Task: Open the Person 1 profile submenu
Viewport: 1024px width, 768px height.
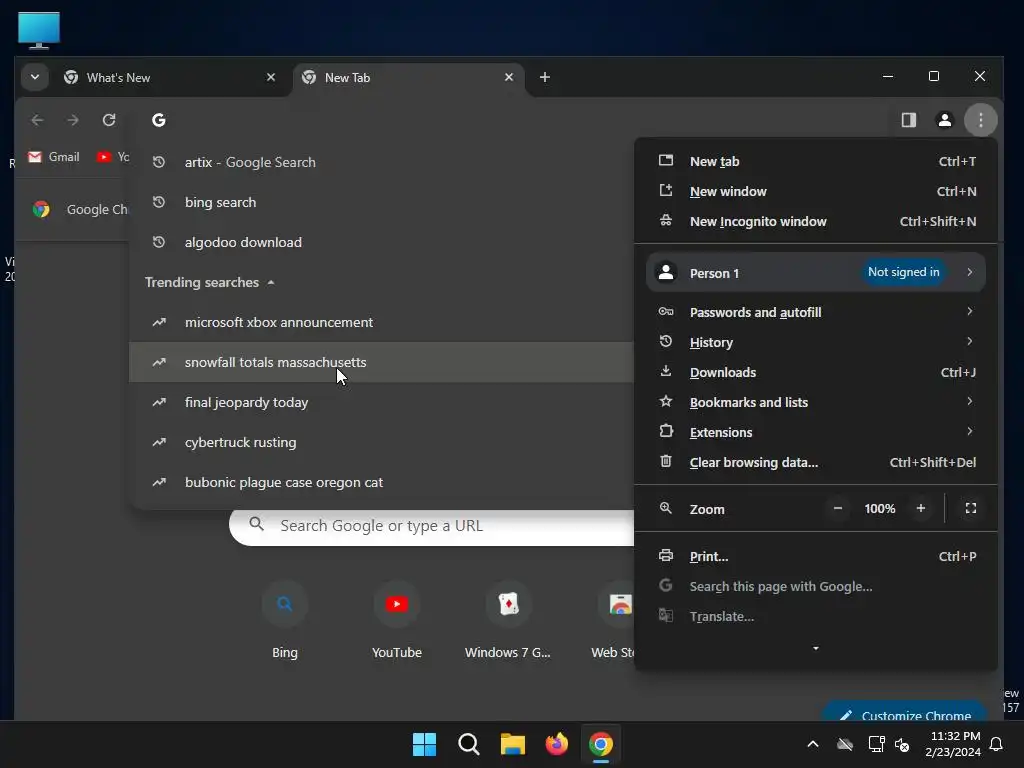Action: (x=816, y=272)
